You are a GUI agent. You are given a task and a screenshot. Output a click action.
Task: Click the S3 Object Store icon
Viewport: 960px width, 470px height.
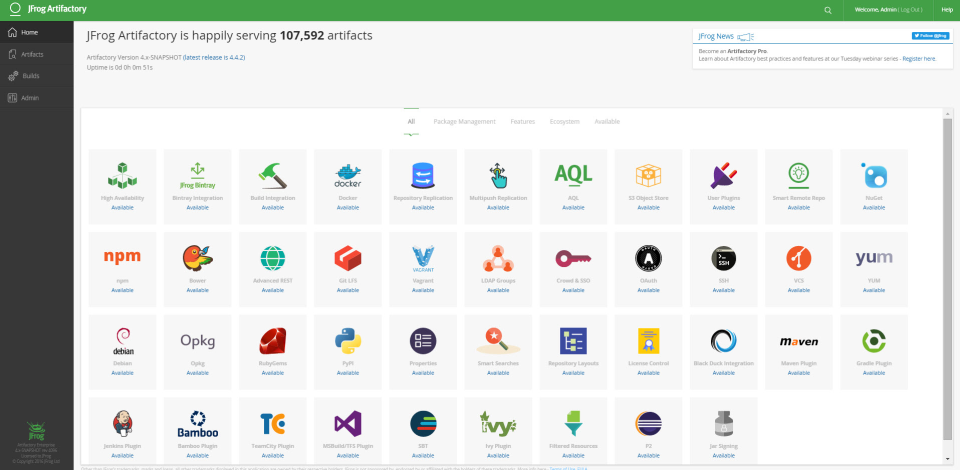pos(648,175)
